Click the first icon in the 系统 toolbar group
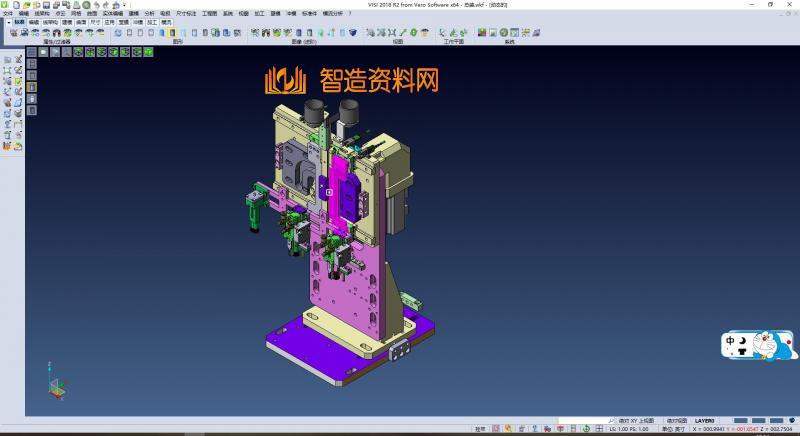800x436 pixels. tap(481, 33)
